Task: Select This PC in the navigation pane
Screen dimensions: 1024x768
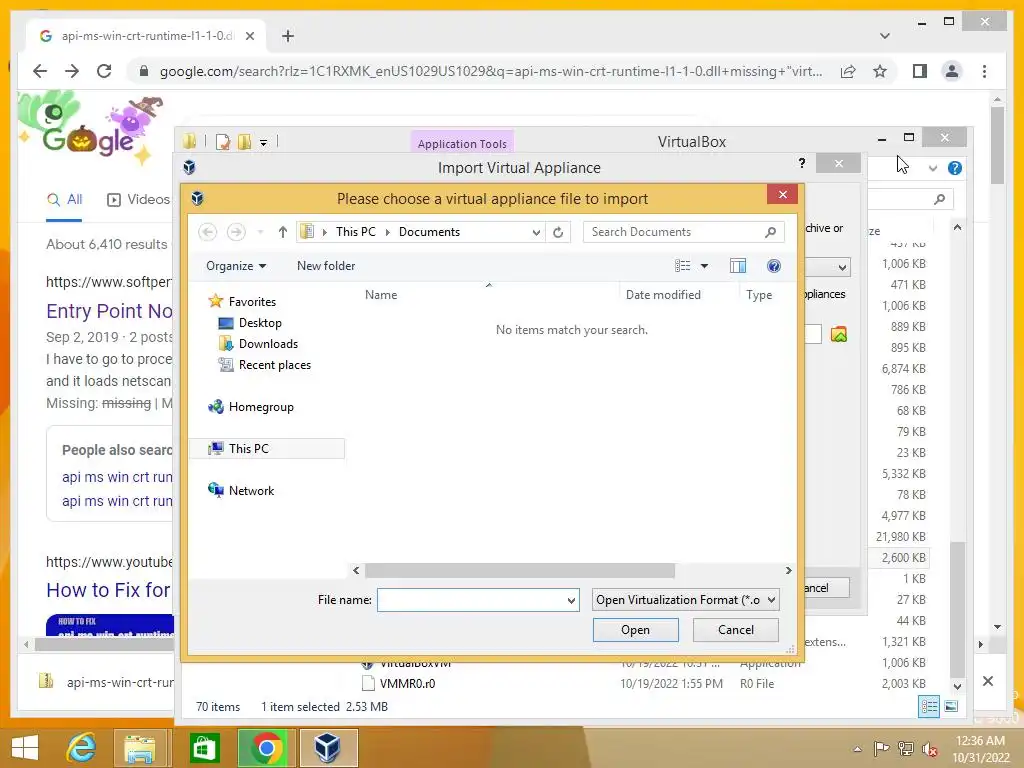Action: [266, 449]
